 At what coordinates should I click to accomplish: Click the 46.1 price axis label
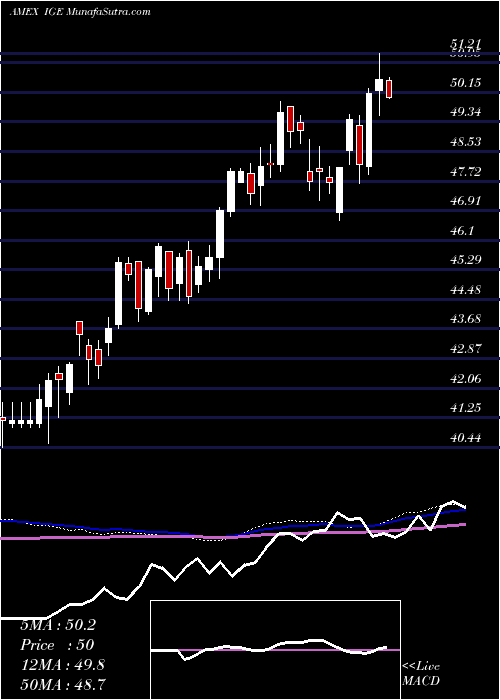click(462, 230)
